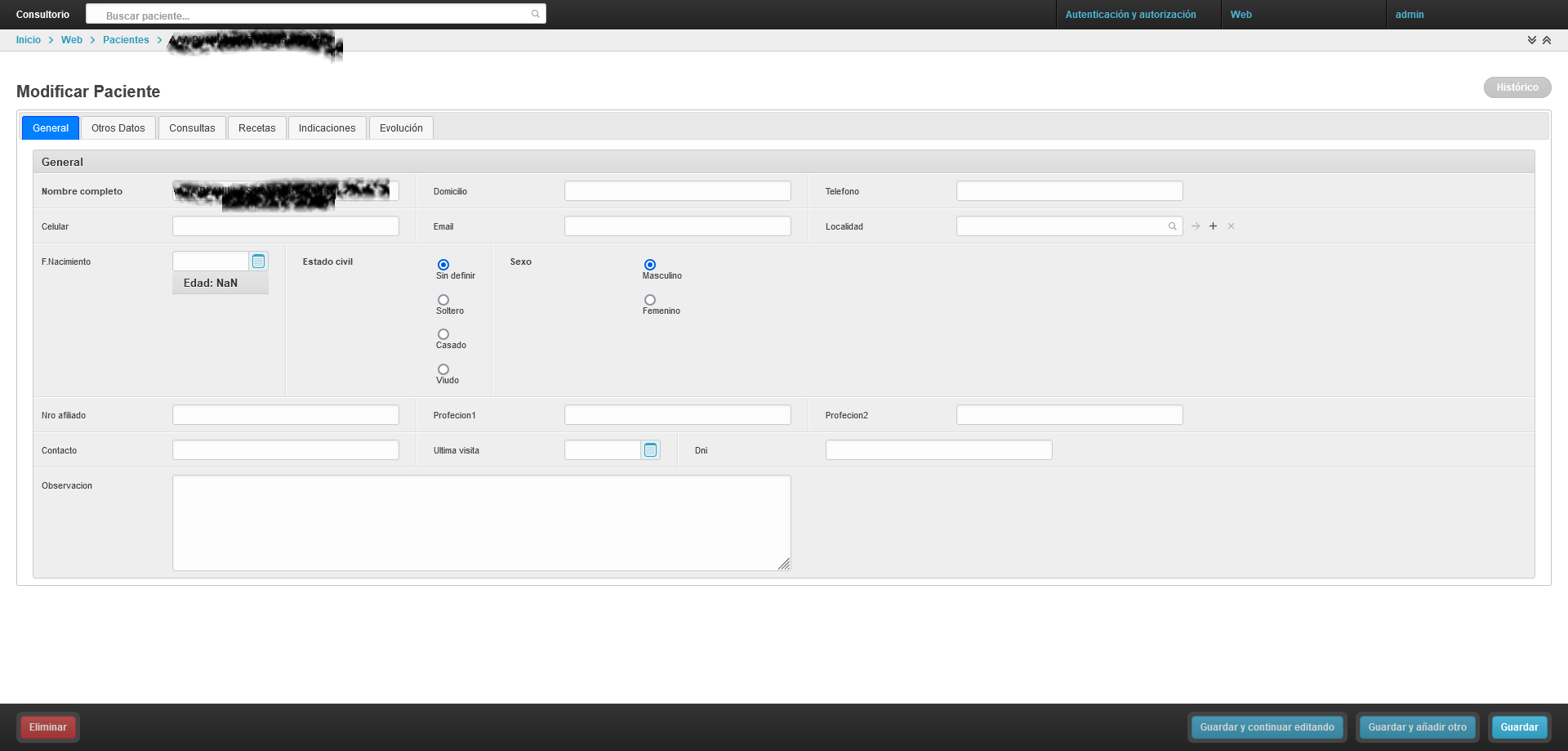Viewport: 1568px width, 751px height.
Task: Open the F.Nacimiento calendar picker
Action: coord(258,262)
